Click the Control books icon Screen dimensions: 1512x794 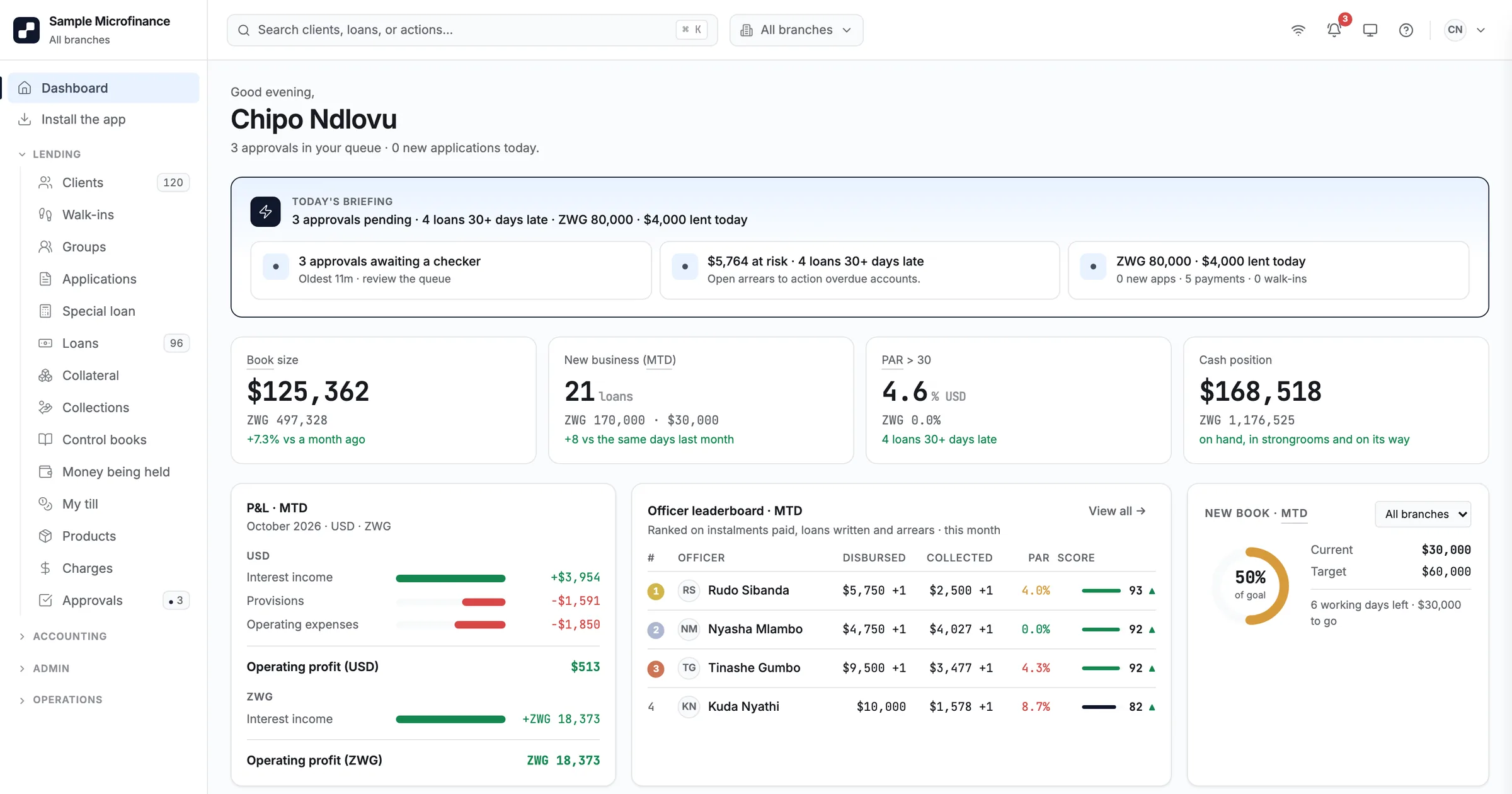pos(45,439)
